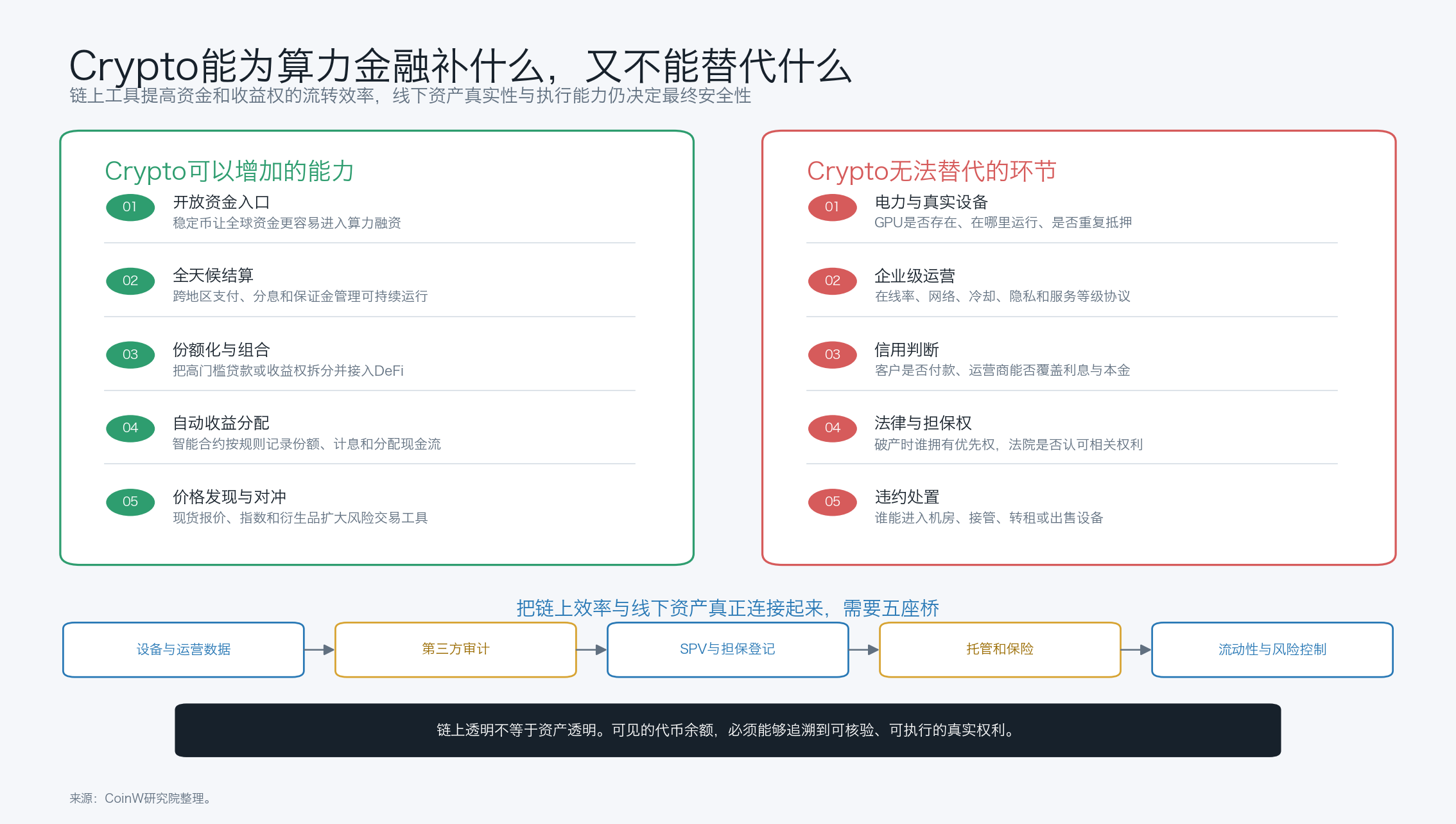Image resolution: width=1456 pixels, height=824 pixels.
Task: Click the text 稳定币让全球资金更容易进入算力融资
Action: pyautogui.click(x=287, y=223)
